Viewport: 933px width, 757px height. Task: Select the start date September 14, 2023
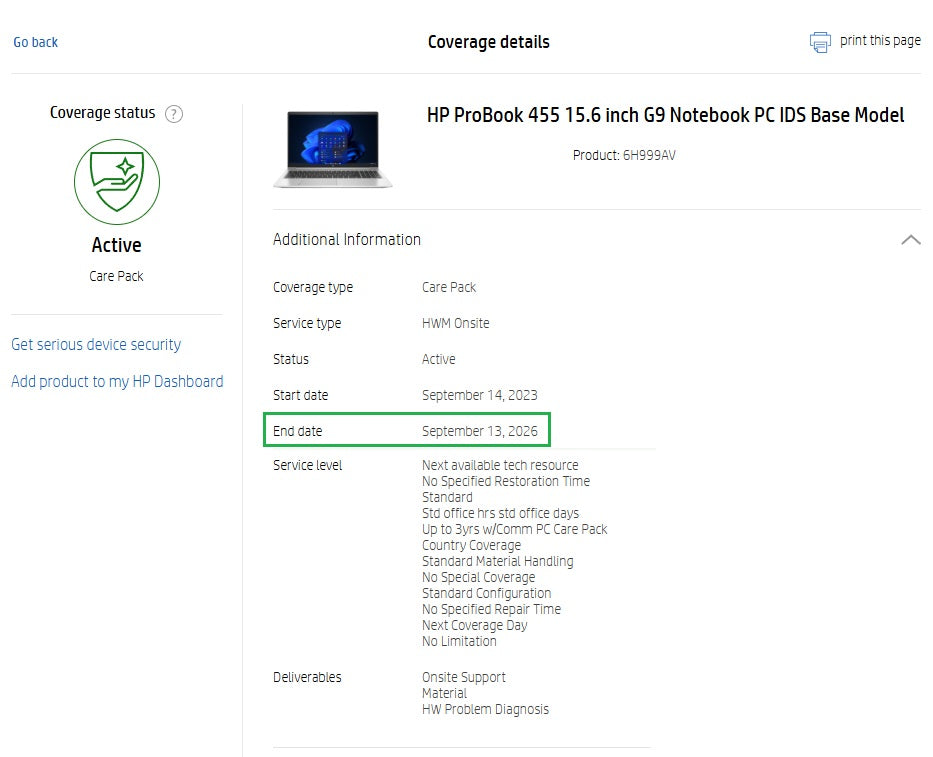[480, 395]
